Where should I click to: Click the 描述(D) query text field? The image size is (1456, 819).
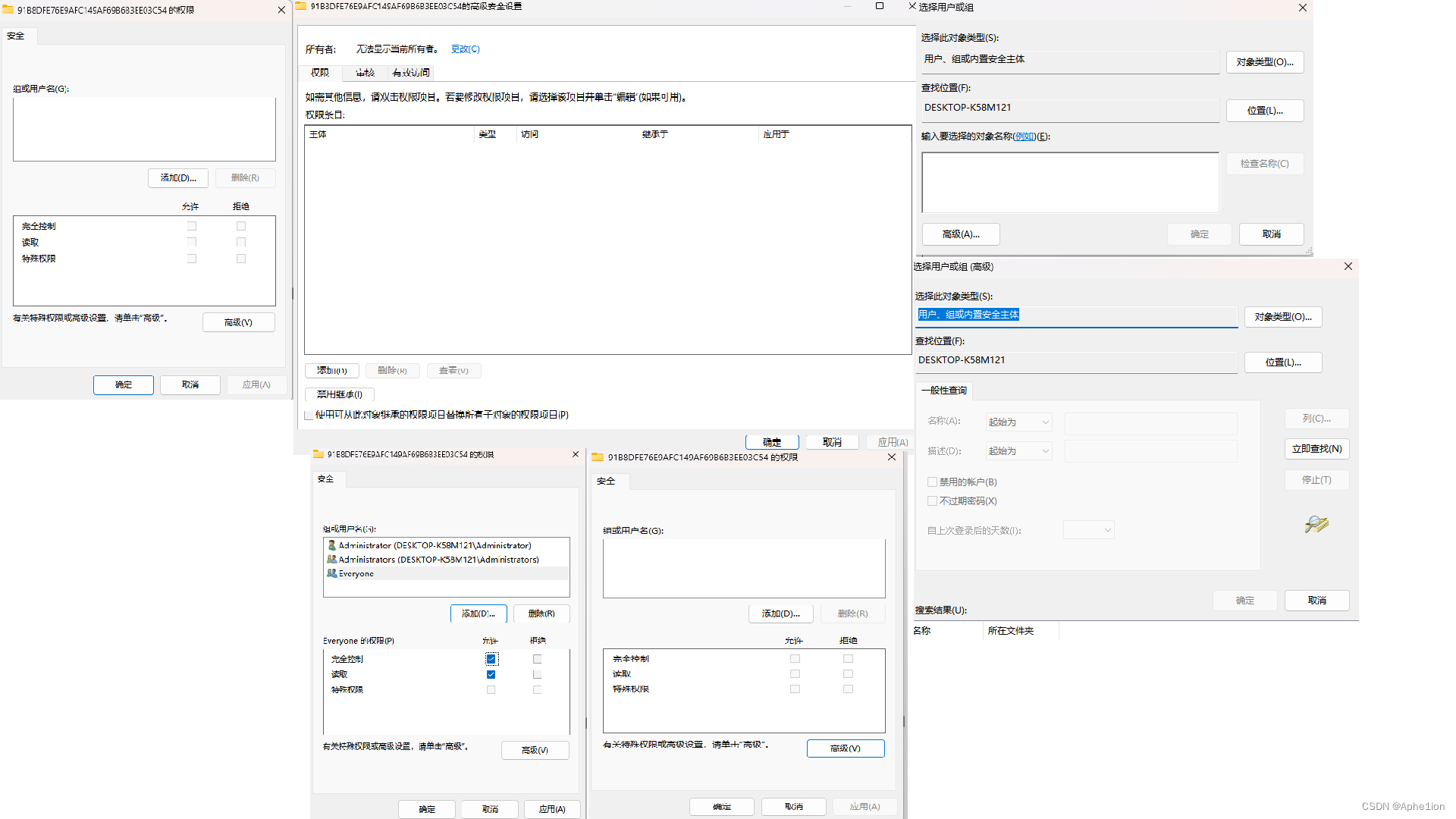(1150, 451)
